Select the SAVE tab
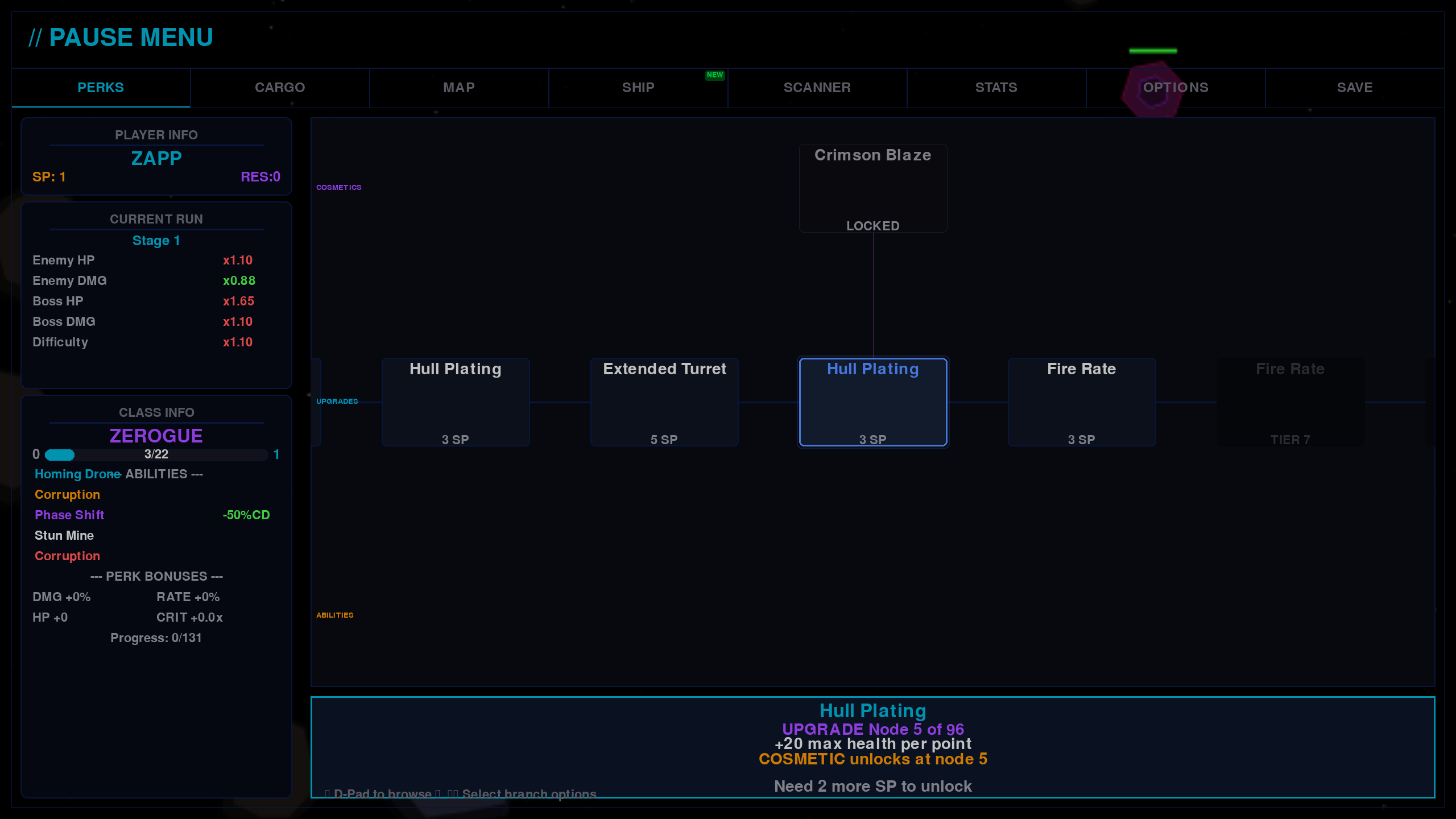 pyautogui.click(x=1354, y=88)
